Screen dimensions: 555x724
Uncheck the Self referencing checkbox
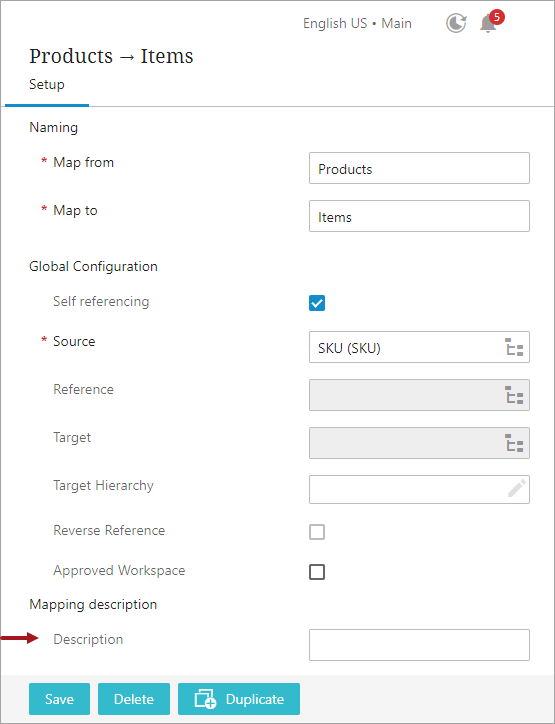(x=317, y=303)
